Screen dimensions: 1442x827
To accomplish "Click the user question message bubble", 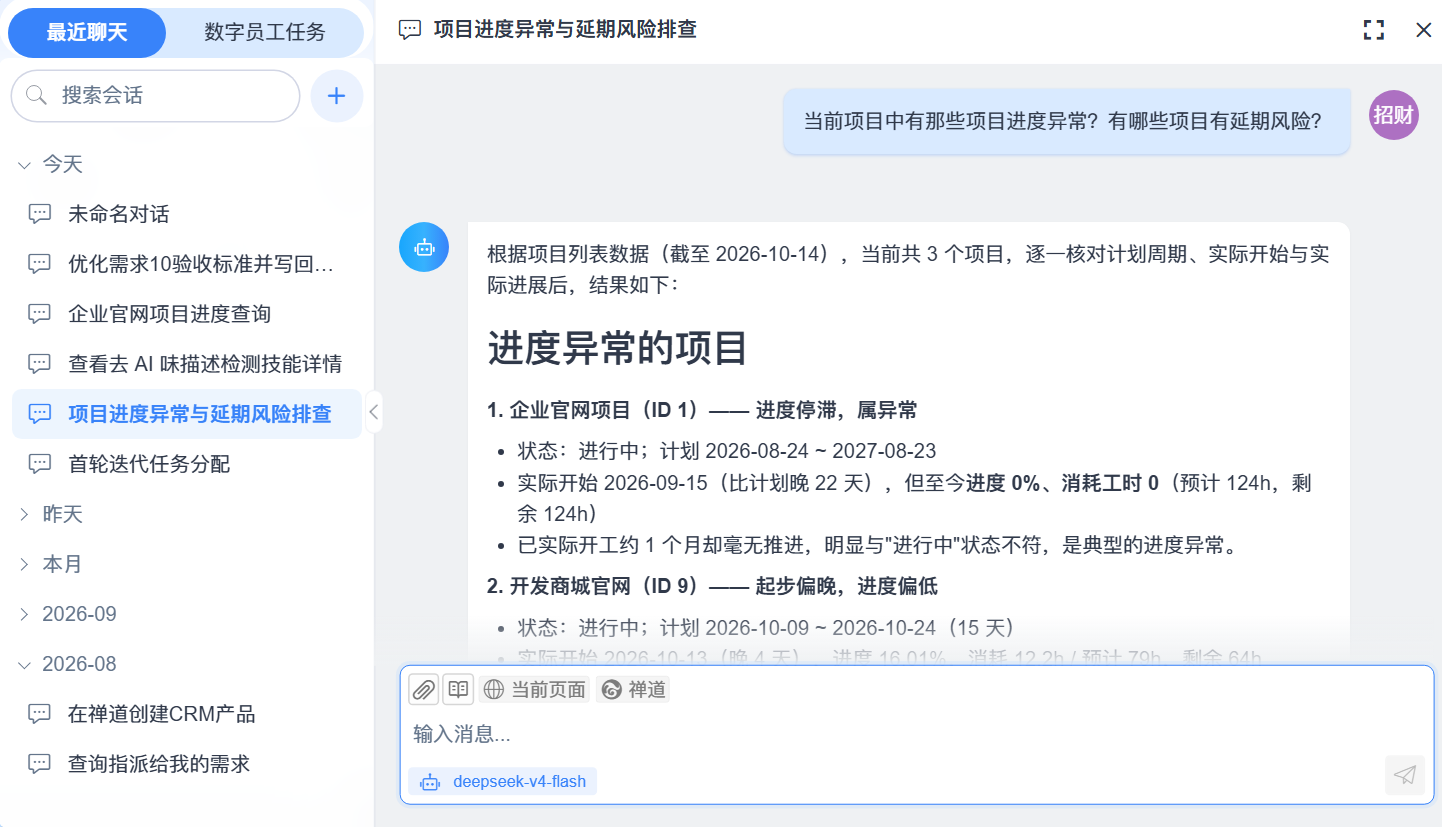I will (x=1067, y=121).
